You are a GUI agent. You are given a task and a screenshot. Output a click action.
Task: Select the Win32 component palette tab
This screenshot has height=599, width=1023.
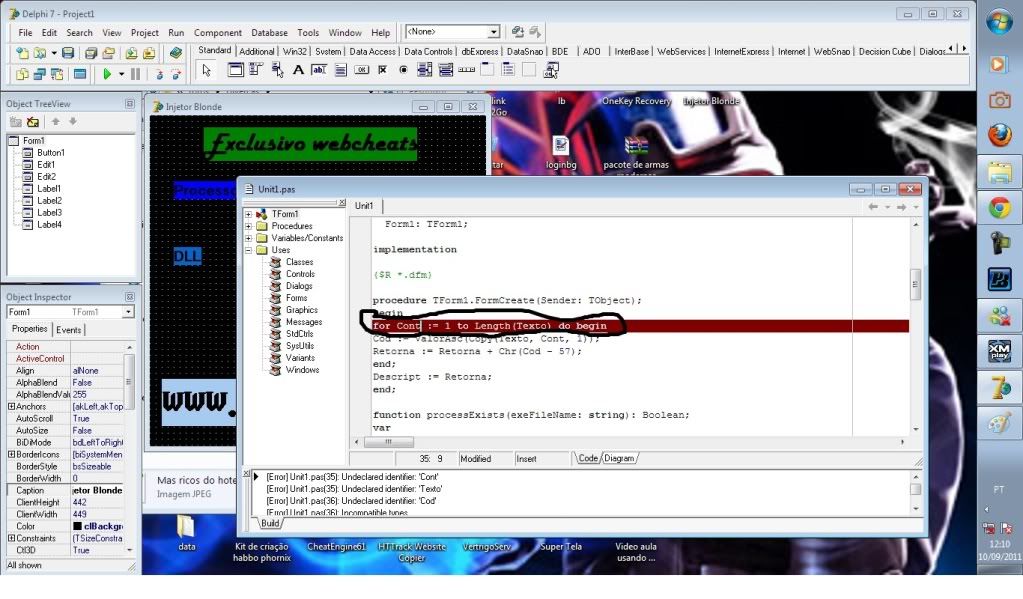click(x=295, y=51)
